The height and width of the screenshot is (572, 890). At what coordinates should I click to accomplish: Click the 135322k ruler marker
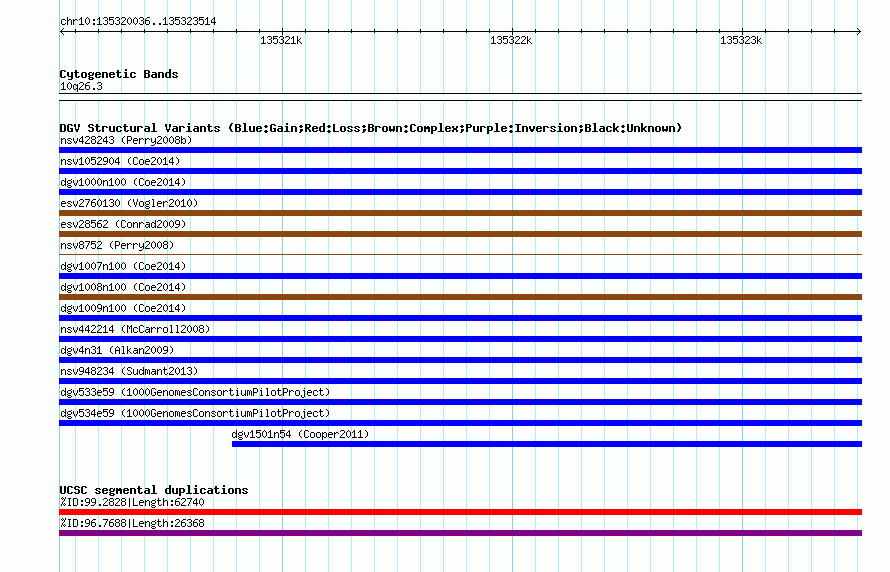coord(511,40)
